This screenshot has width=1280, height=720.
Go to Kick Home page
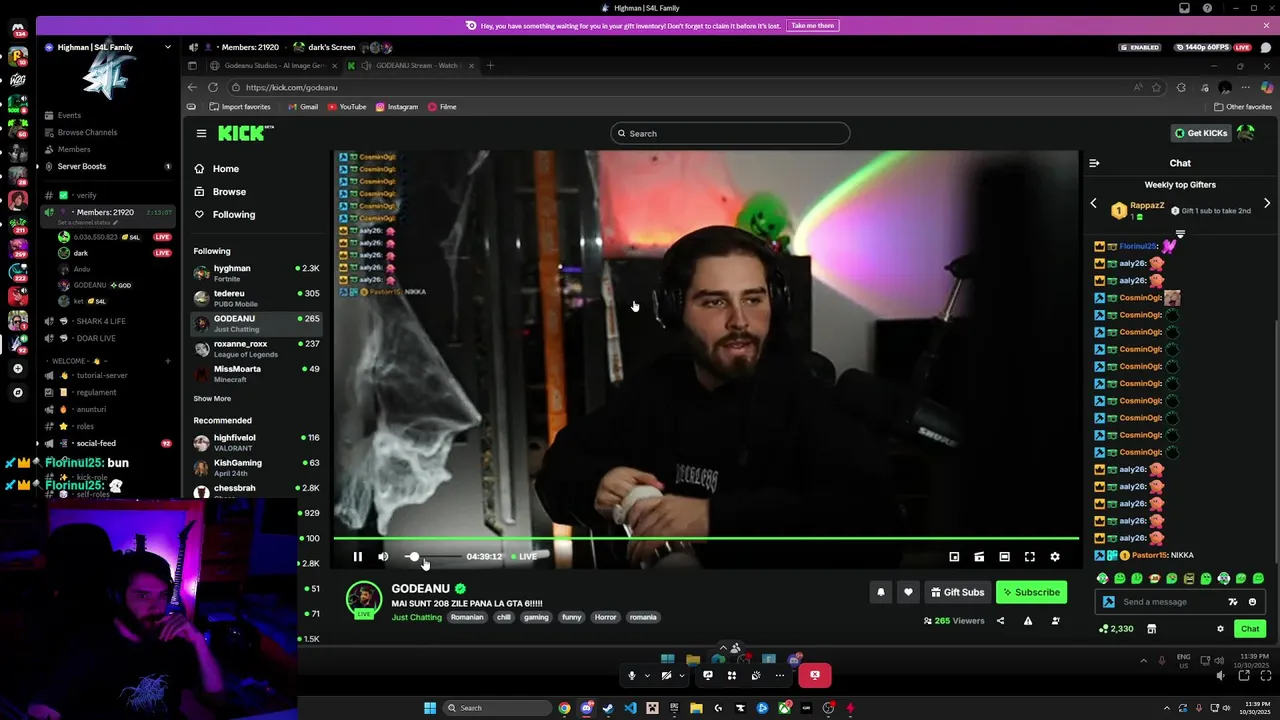point(217,169)
